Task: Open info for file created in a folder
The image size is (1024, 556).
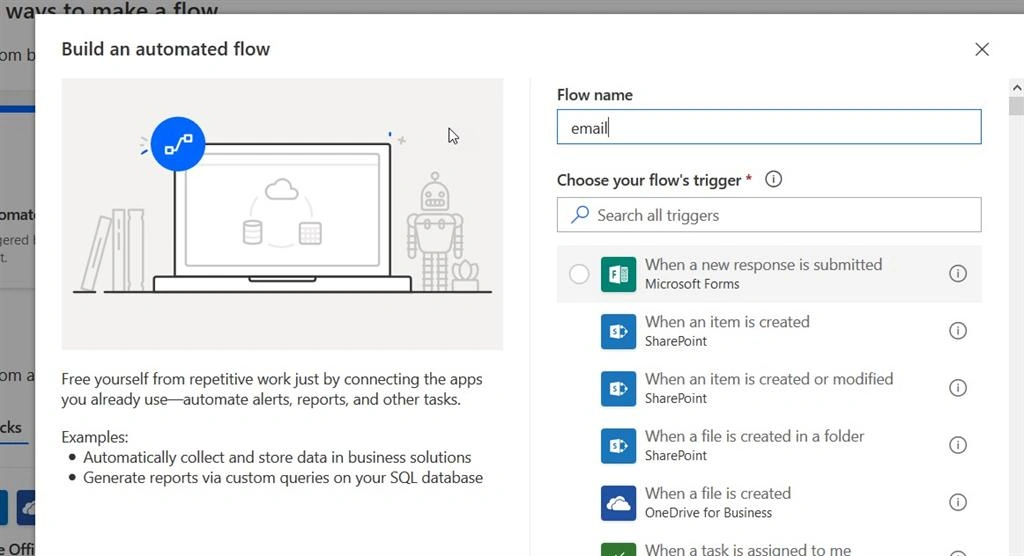Action: click(957, 445)
